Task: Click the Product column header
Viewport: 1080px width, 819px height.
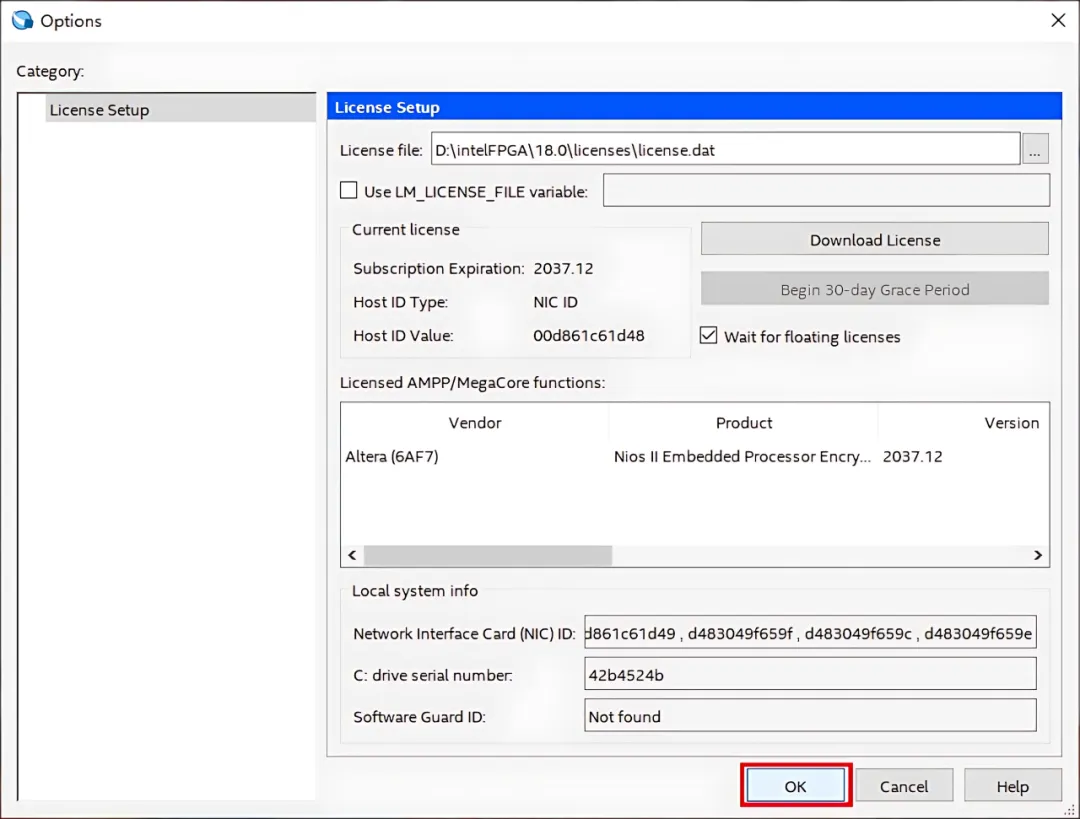Action: [743, 423]
